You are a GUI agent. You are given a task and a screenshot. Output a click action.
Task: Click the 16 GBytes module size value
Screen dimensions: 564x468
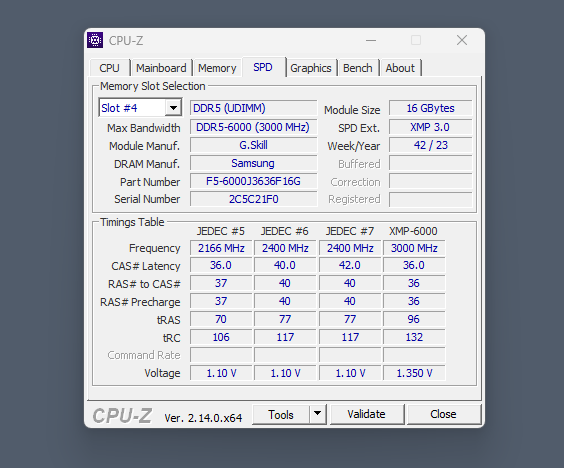[431, 108]
